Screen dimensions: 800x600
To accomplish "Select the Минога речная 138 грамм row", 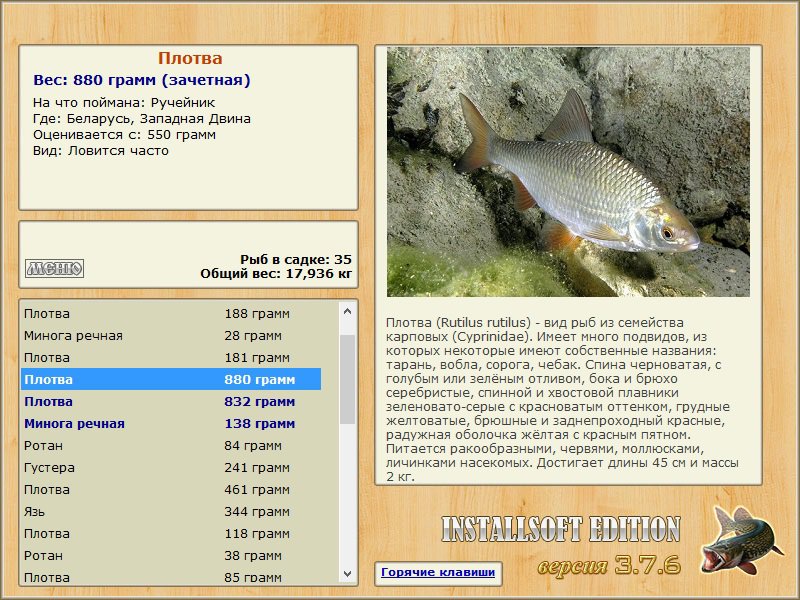I will [x=171, y=423].
